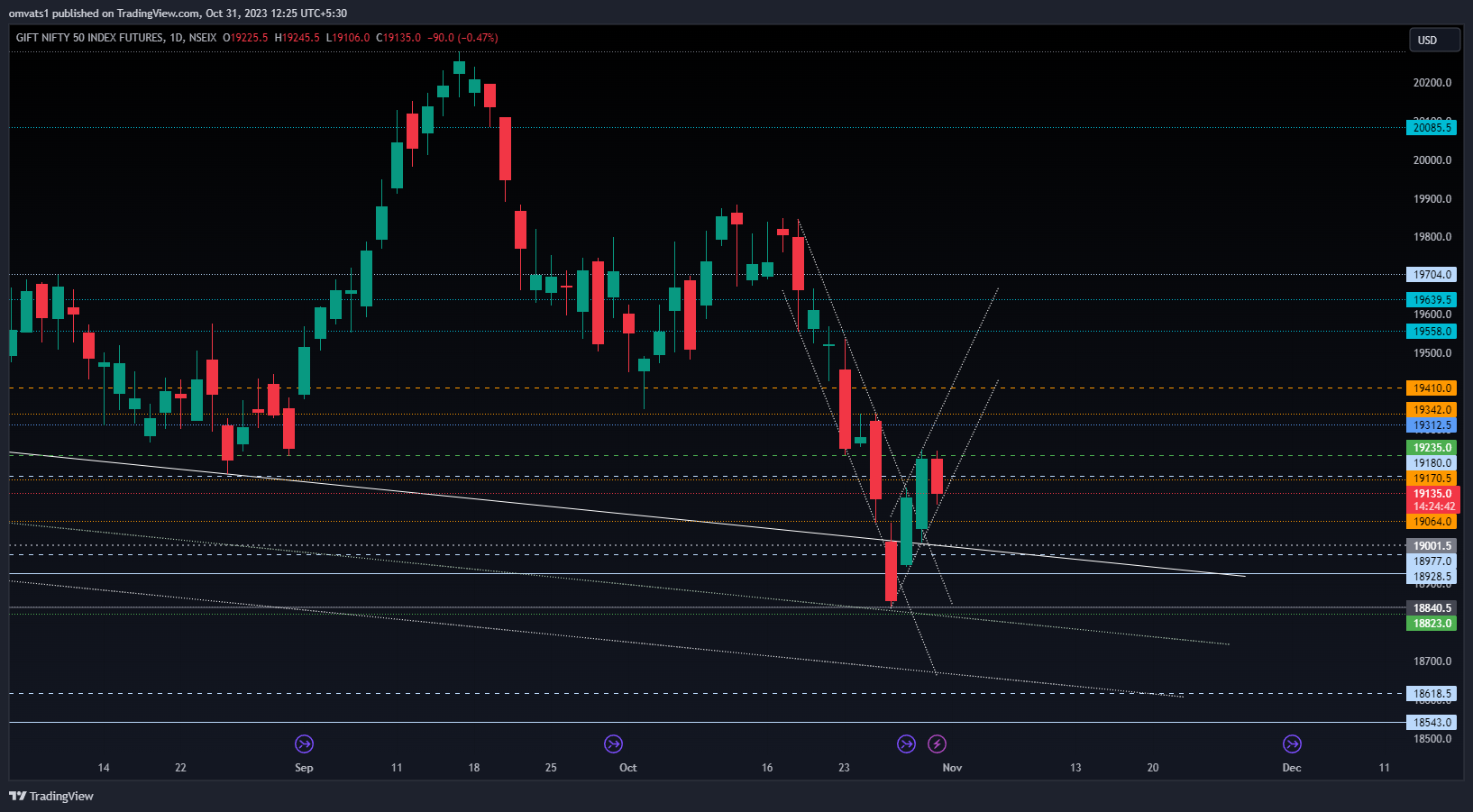The image size is (1473, 812).
Task: Select the 19180.0 price line label
Action: (x=1432, y=463)
